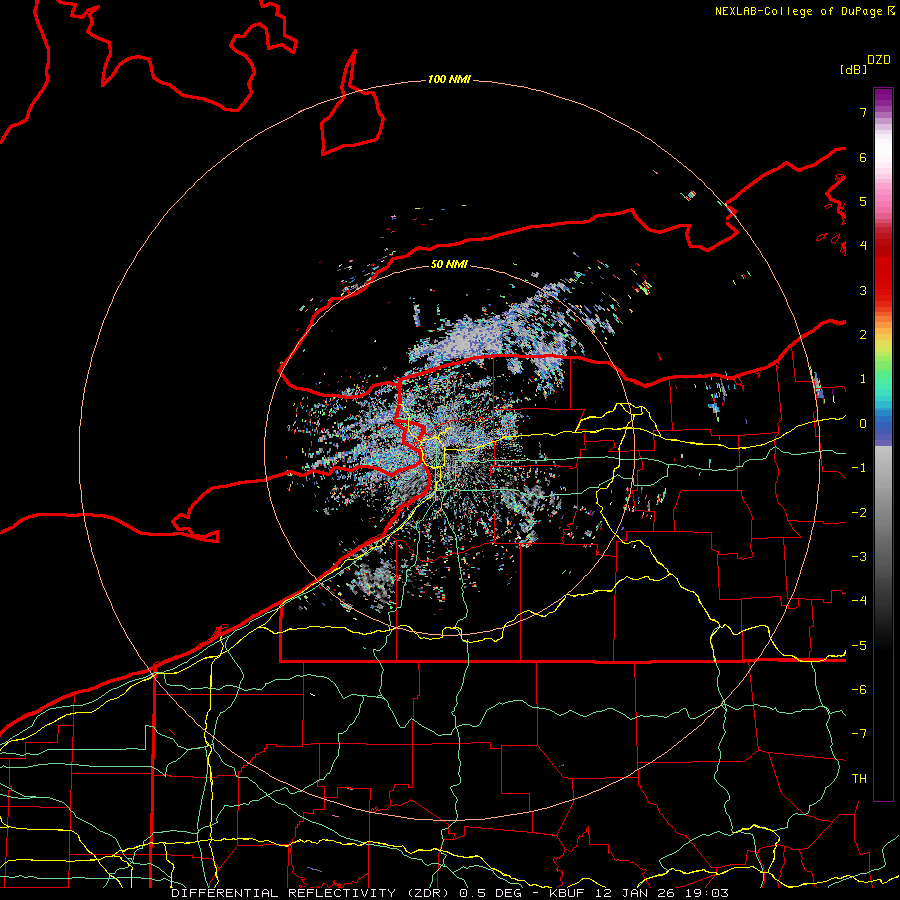Click the 7 value on the color scale
Viewport: 900px width, 900px height.
863,112
